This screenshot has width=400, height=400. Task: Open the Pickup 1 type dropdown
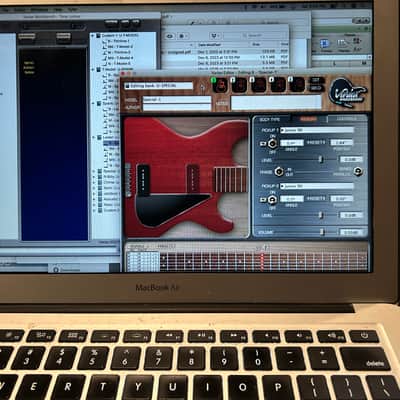pyautogui.click(x=317, y=130)
